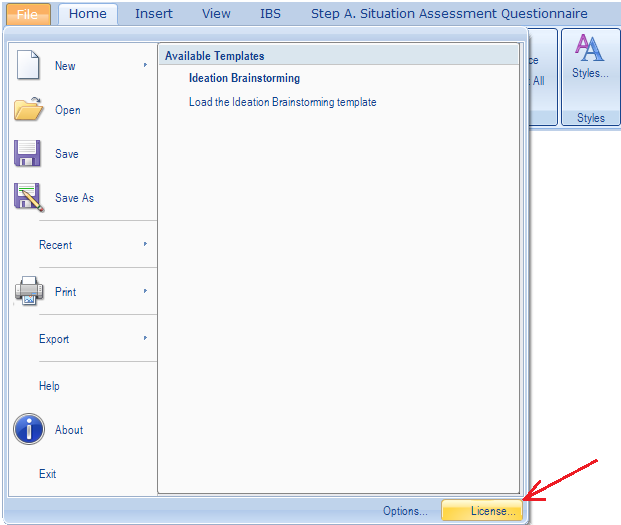Click the Options button
The width and height of the screenshot is (621, 525).
[x=405, y=511]
